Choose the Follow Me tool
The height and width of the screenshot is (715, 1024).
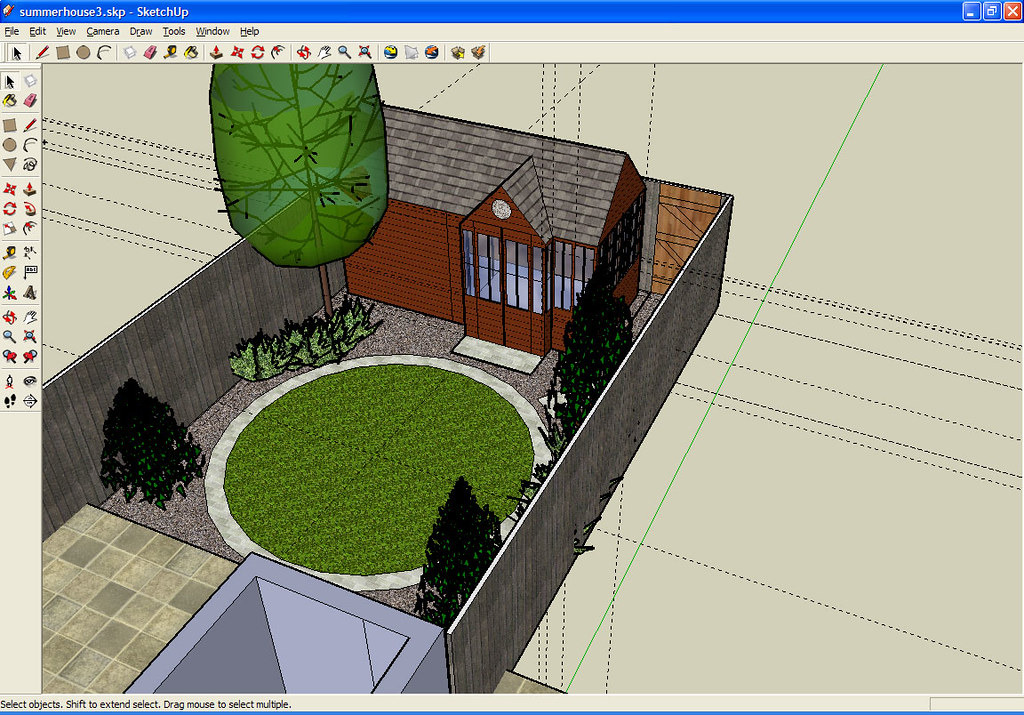pos(30,208)
